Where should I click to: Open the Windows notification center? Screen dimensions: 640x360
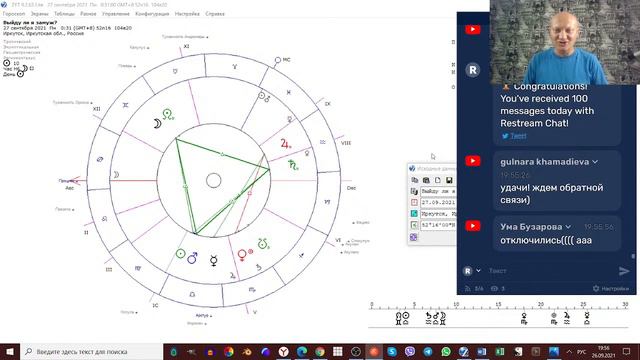[x=627, y=351]
